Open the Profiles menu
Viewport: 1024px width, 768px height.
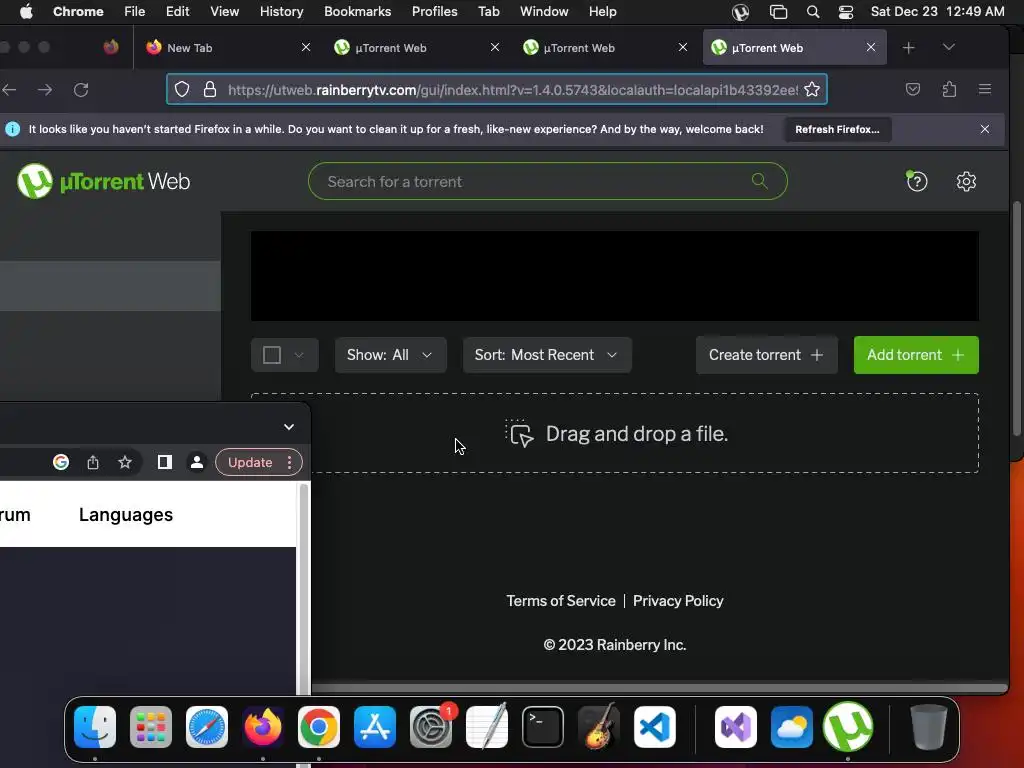click(x=434, y=12)
